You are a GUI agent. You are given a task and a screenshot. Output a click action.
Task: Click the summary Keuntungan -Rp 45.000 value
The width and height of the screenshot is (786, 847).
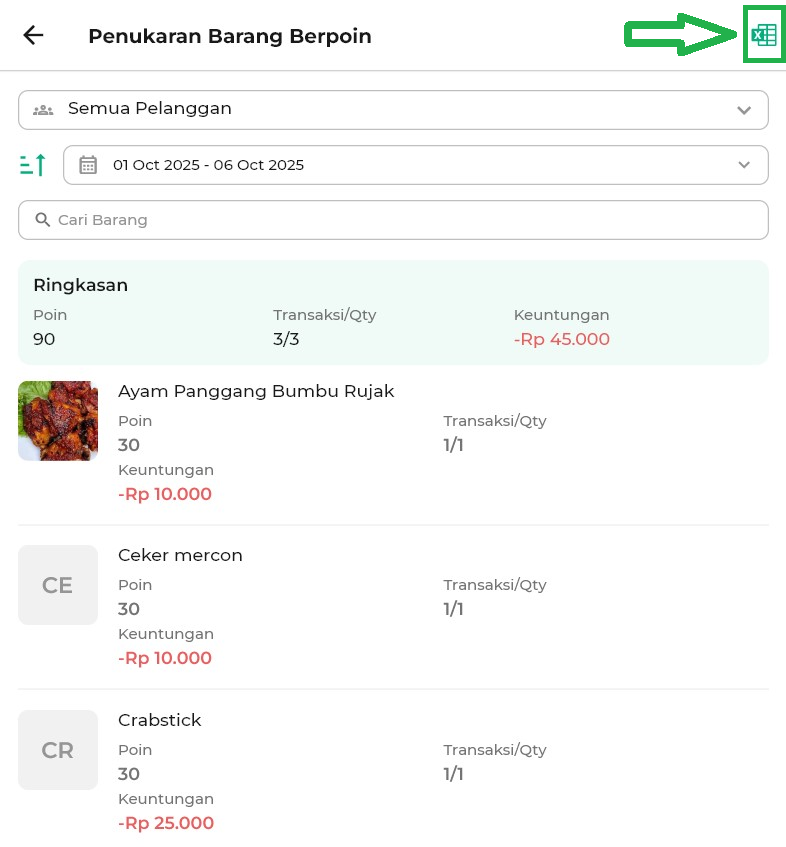[561, 339]
